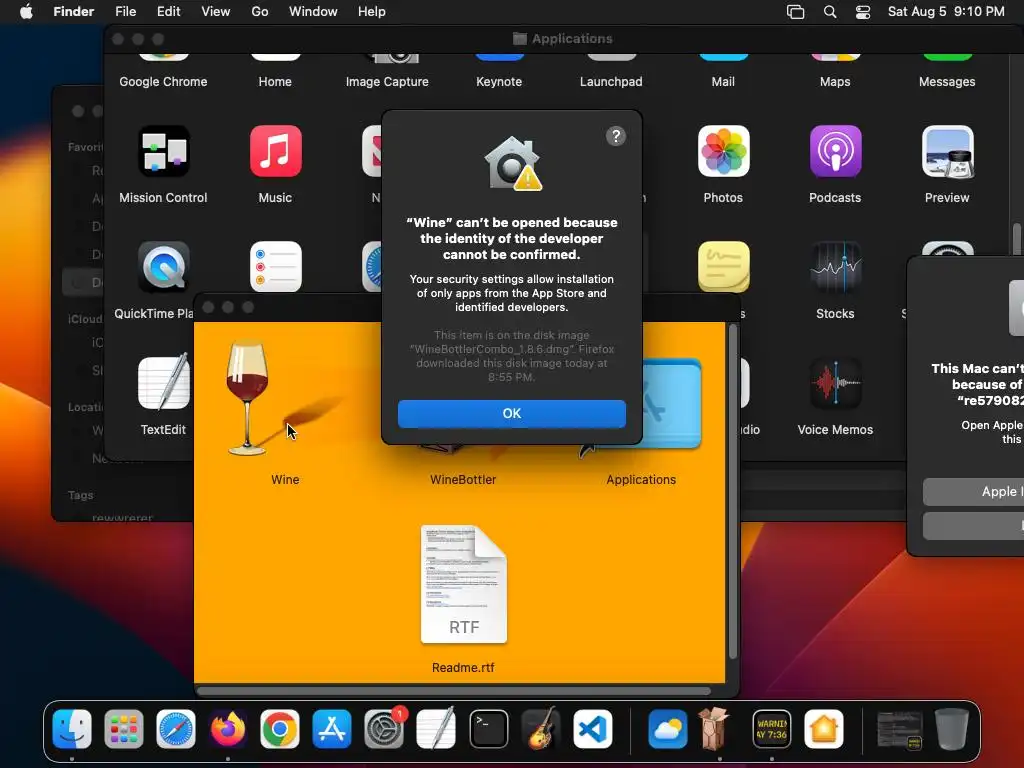
Task: Open the Trash in the Dock
Action: tap(952, 729)
